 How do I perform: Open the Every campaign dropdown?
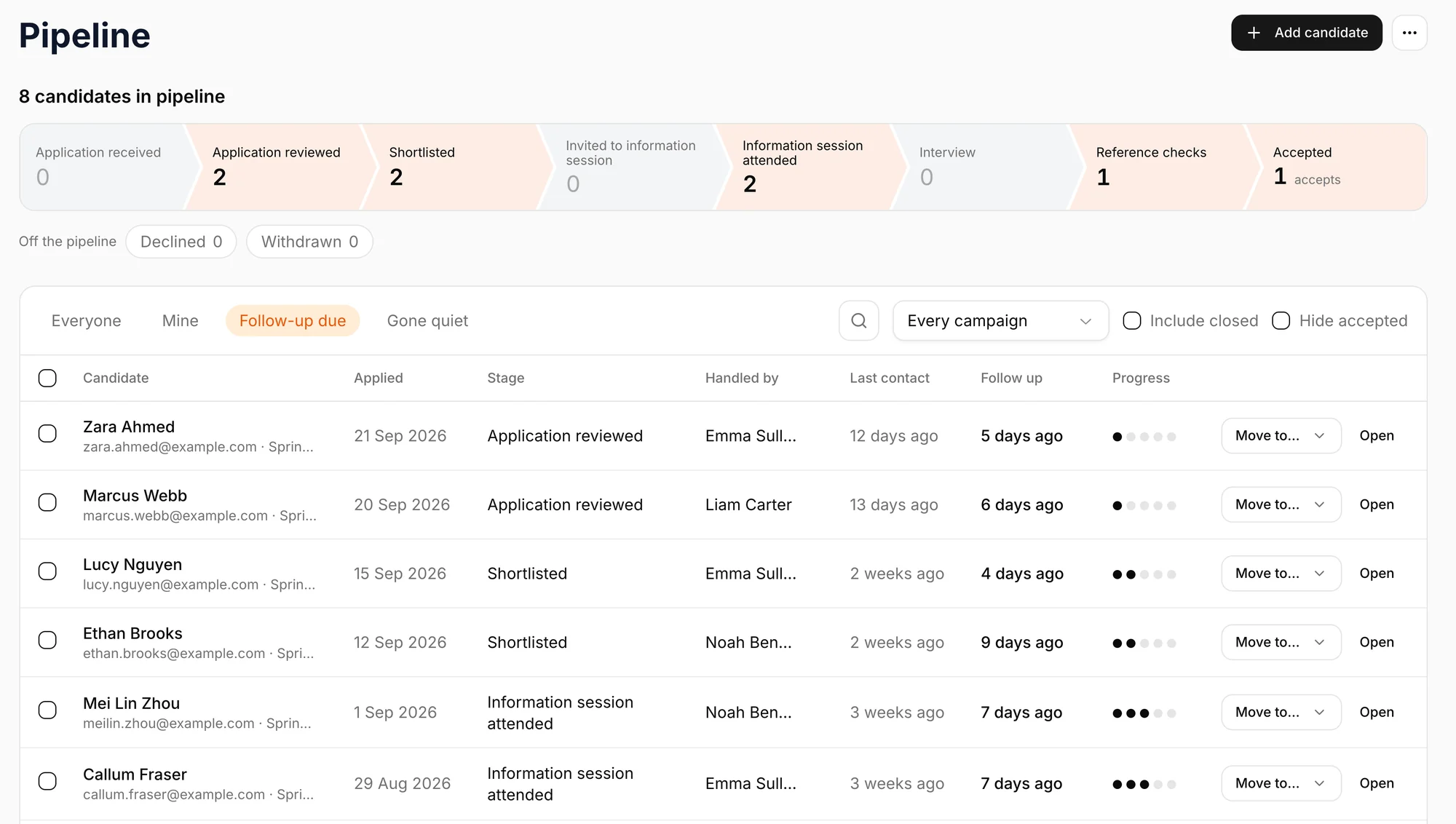(x=1000, y=321)
